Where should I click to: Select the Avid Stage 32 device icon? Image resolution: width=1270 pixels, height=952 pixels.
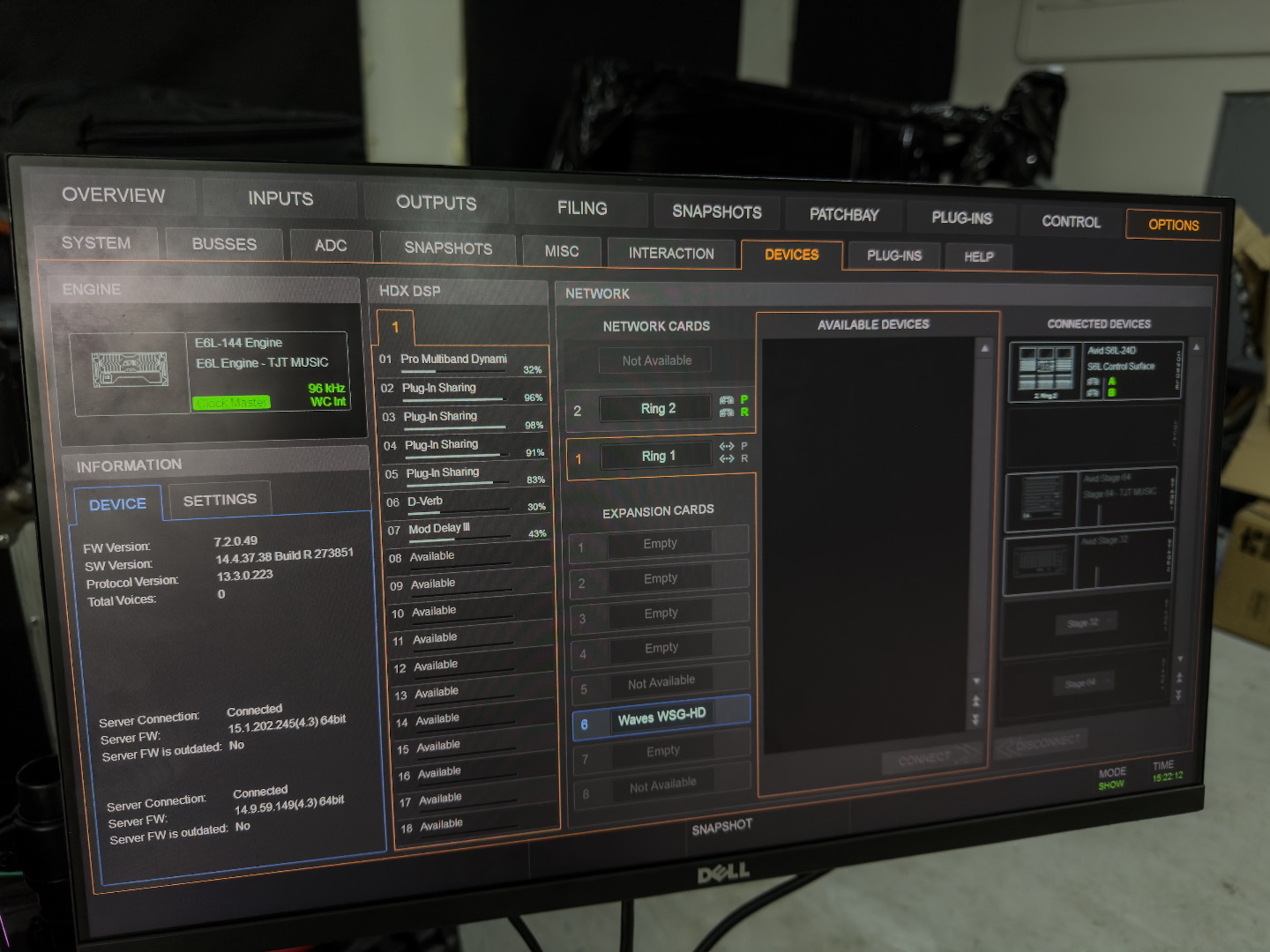point(1041,561)
